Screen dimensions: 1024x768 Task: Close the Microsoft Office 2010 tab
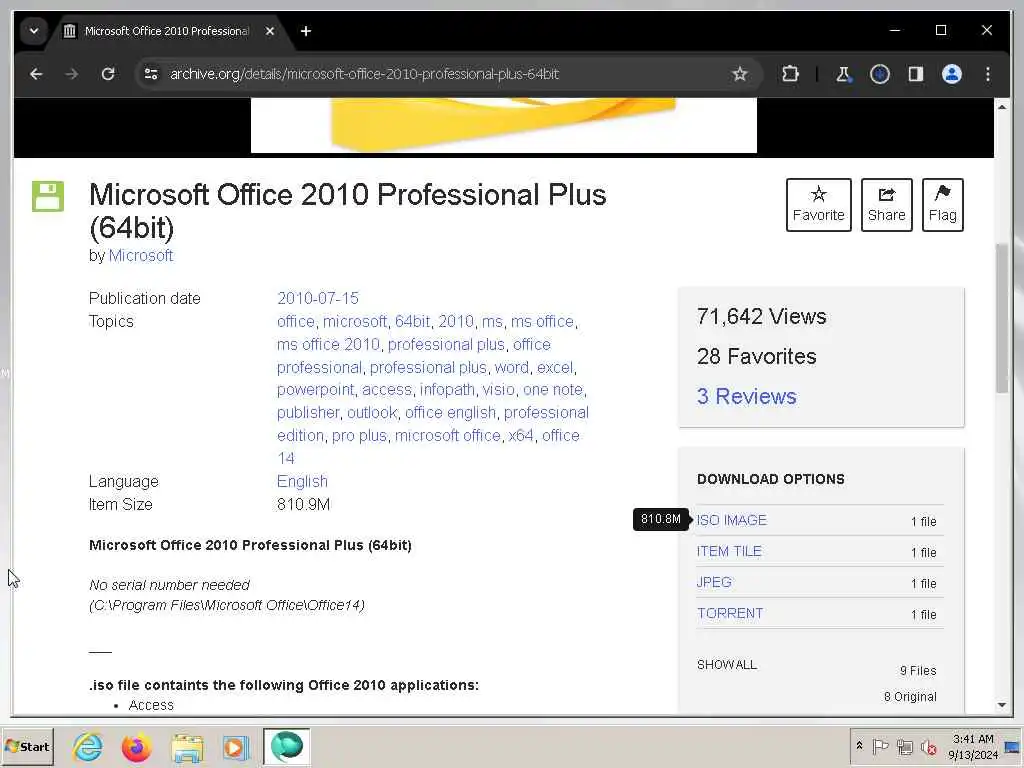pos(270,31)
